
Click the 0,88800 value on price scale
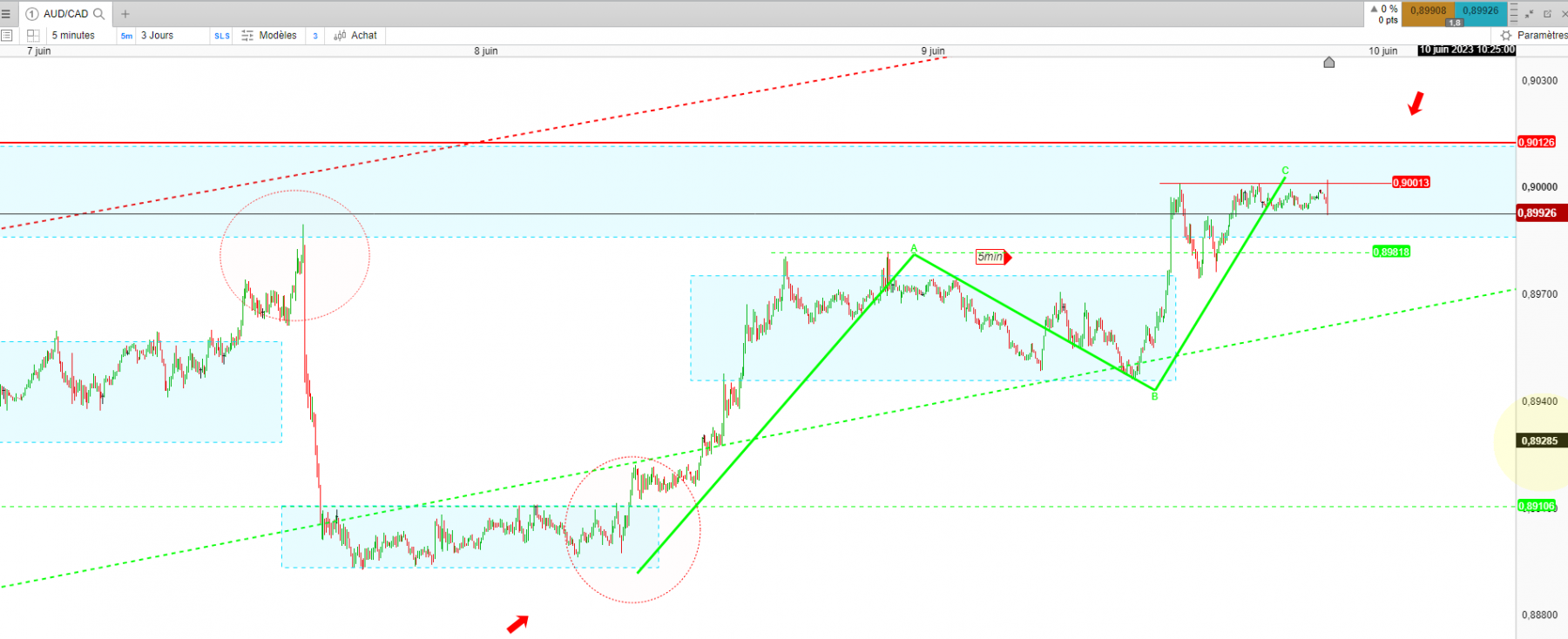(1539, 615)
